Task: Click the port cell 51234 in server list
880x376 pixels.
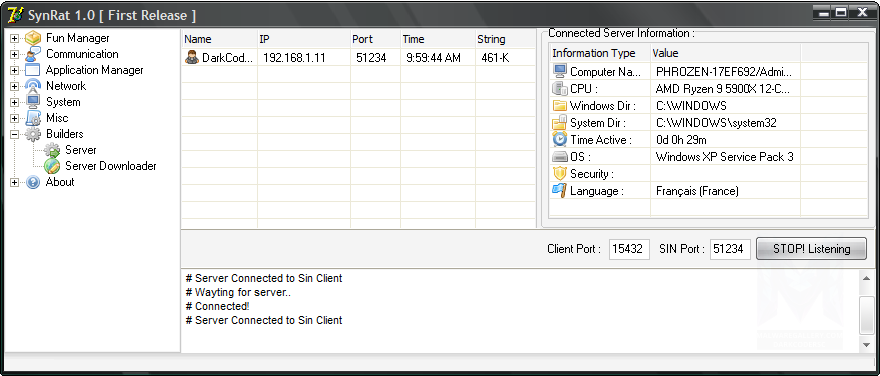Action: pyautogui.click(x=371, y=57)
